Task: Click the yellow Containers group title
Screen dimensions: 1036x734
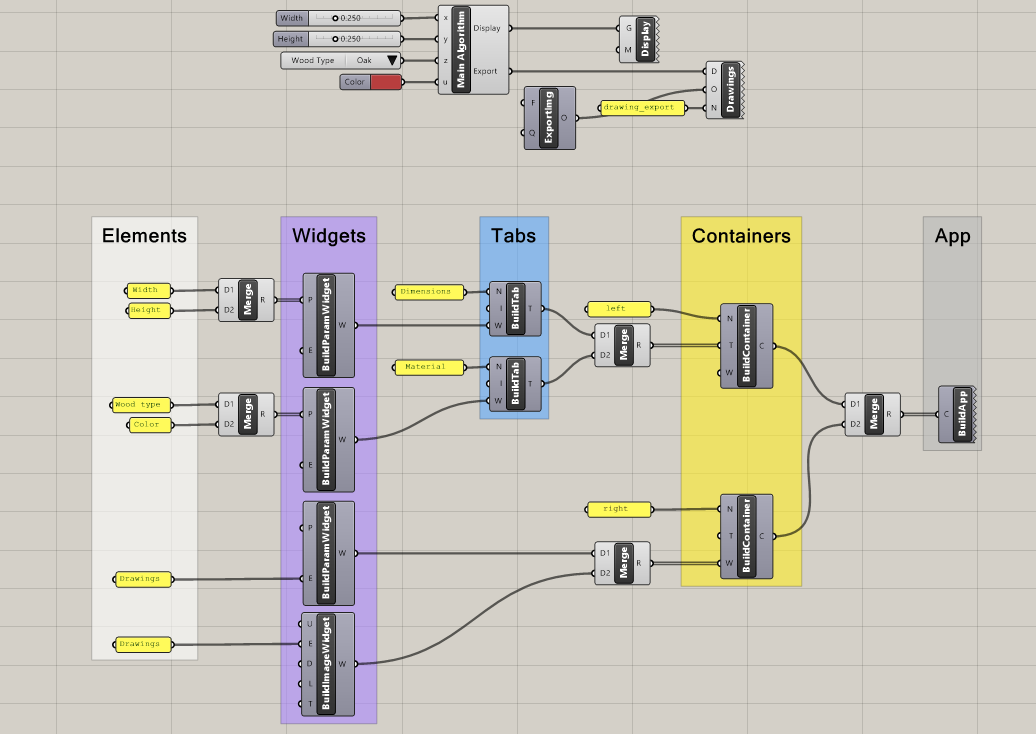Action: point(740,236)
